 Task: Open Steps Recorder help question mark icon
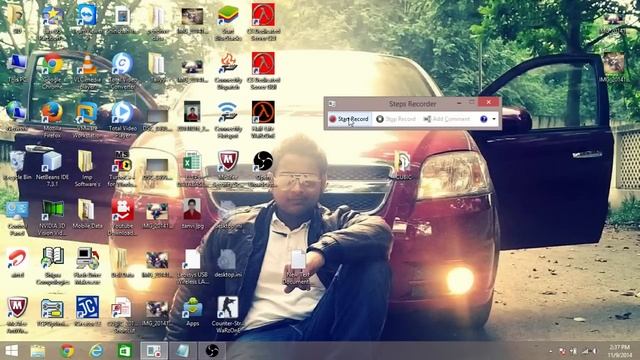point(484,119)
